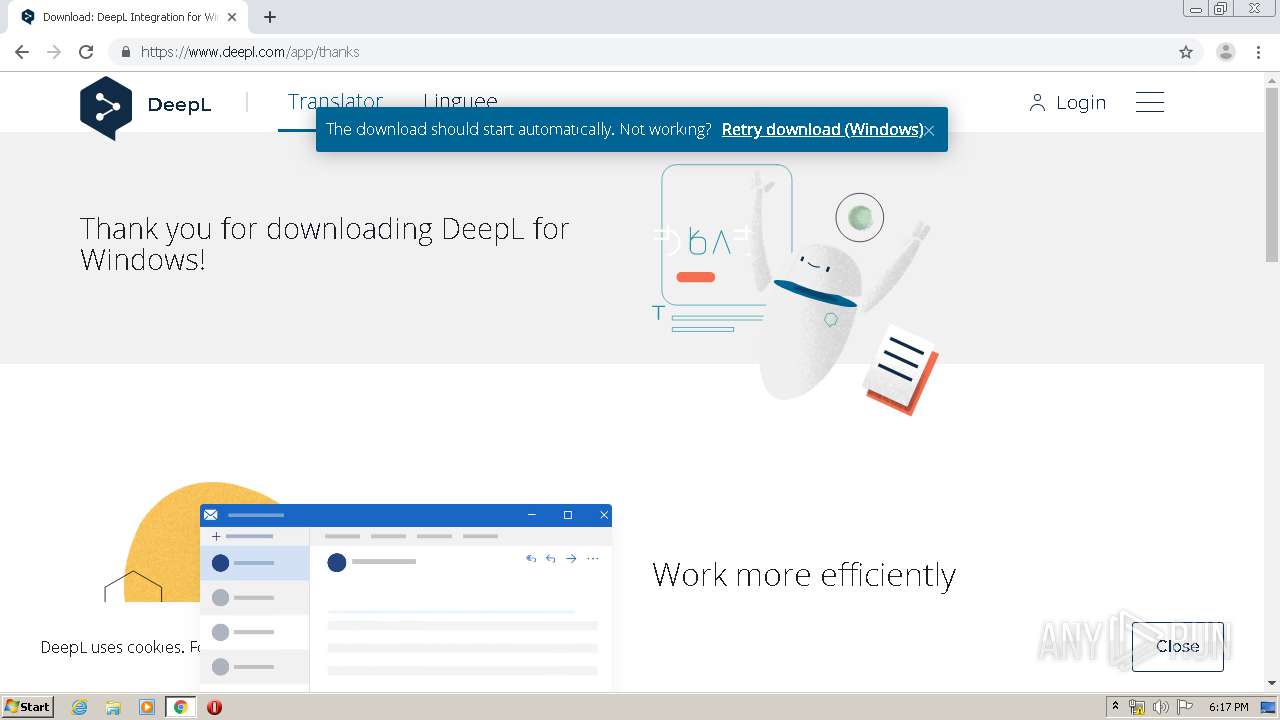The height and width of the screenshot is (720, 1280).
Task: Click the DeepL logo icon
Action: pos(106,107)
